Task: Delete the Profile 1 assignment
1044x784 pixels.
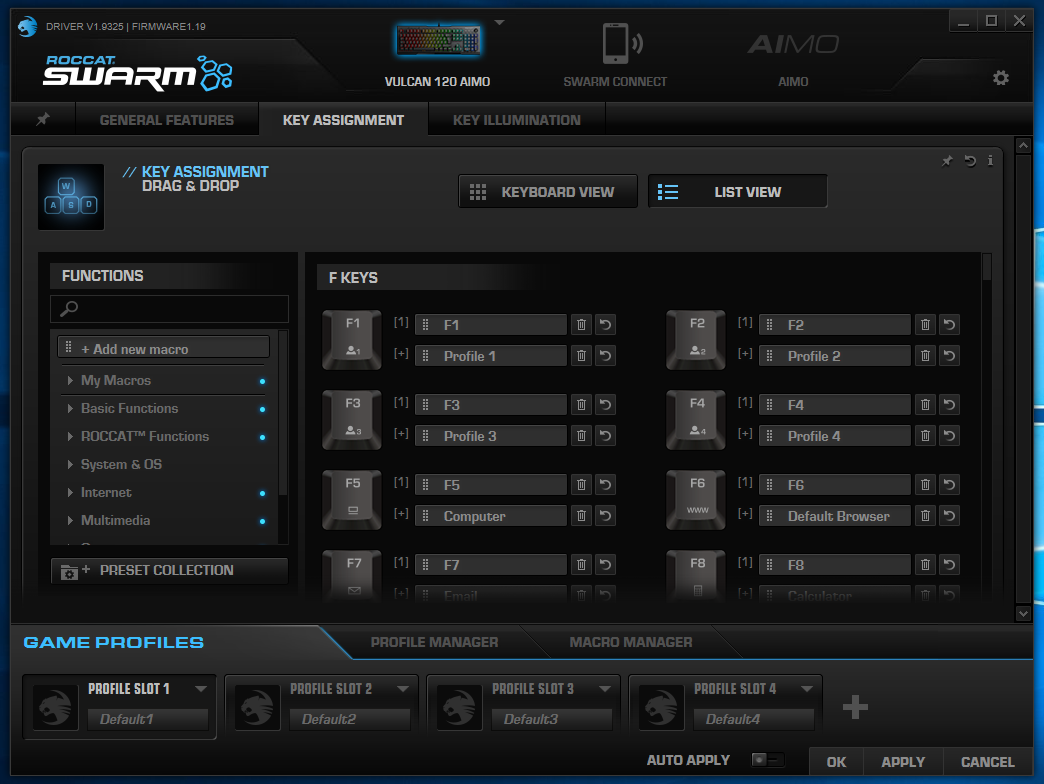Action: point(581,356)
